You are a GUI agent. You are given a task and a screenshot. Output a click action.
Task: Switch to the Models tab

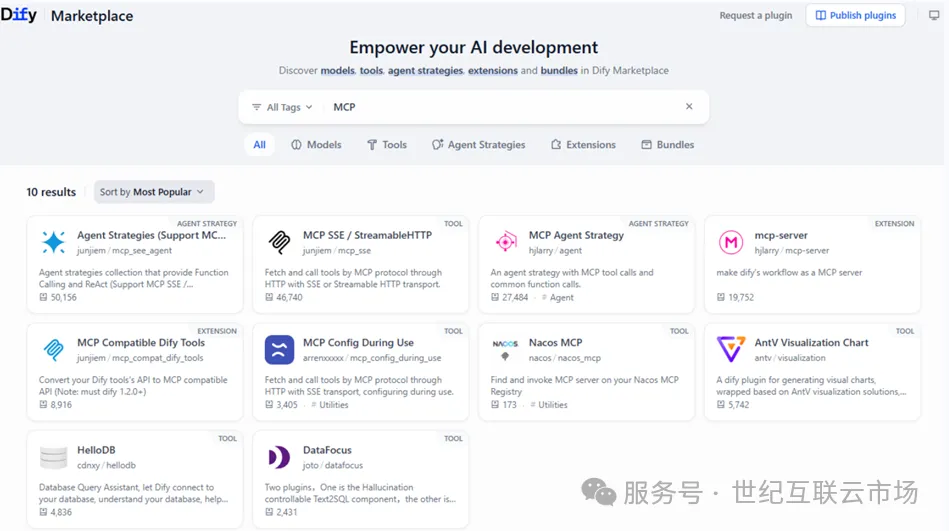[316, 145]
